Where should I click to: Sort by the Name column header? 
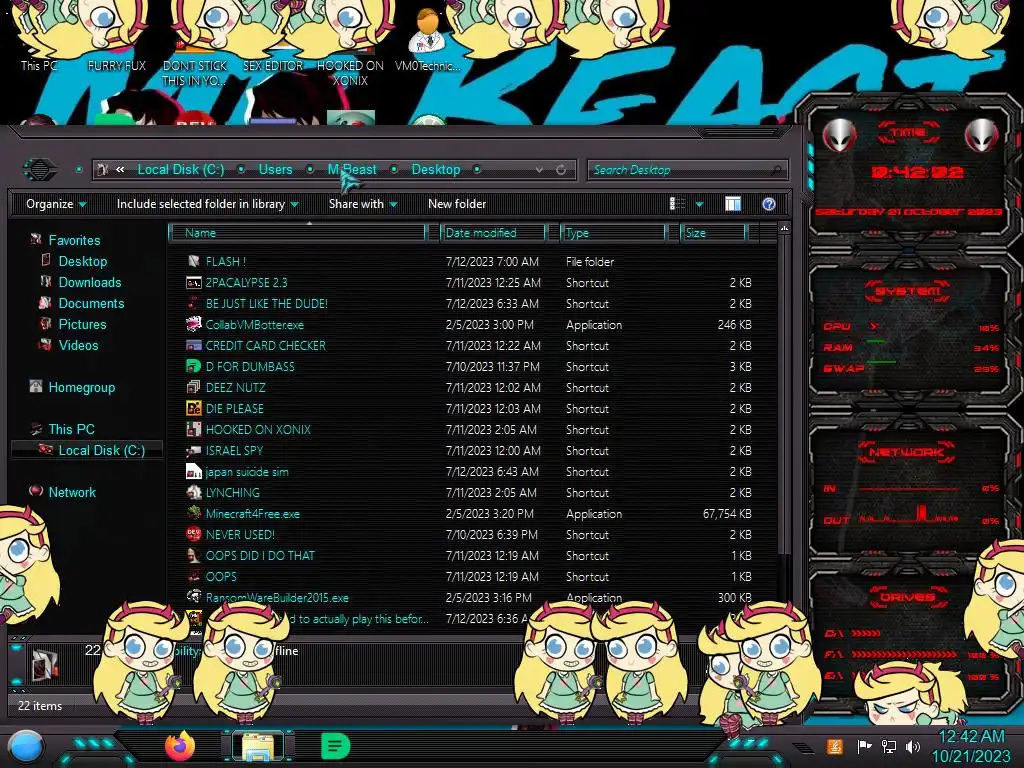click(x=297, y=232)
